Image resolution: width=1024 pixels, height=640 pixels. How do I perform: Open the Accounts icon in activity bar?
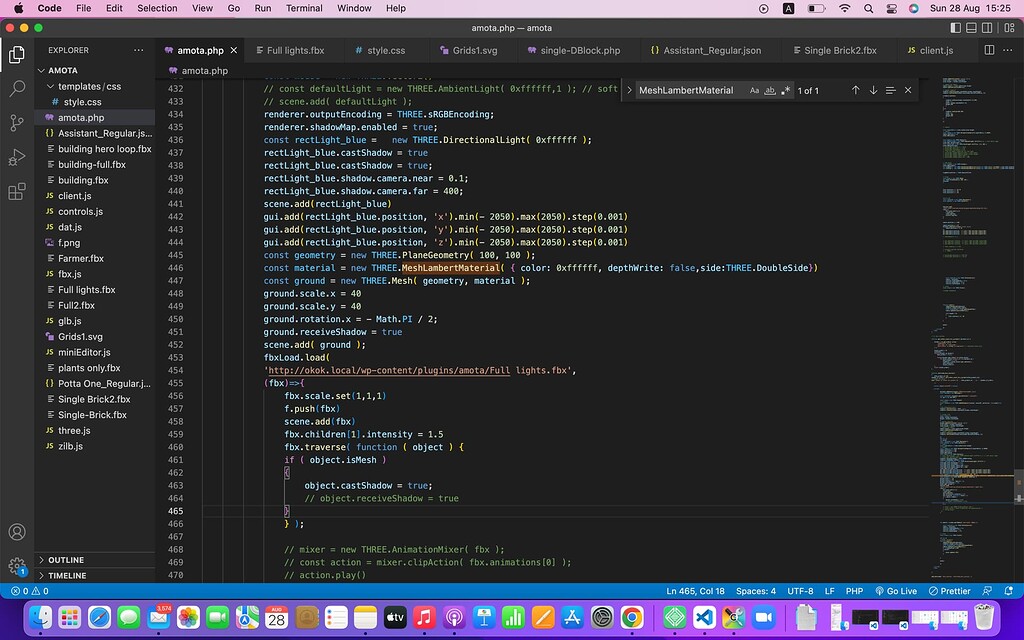[17, 532]
